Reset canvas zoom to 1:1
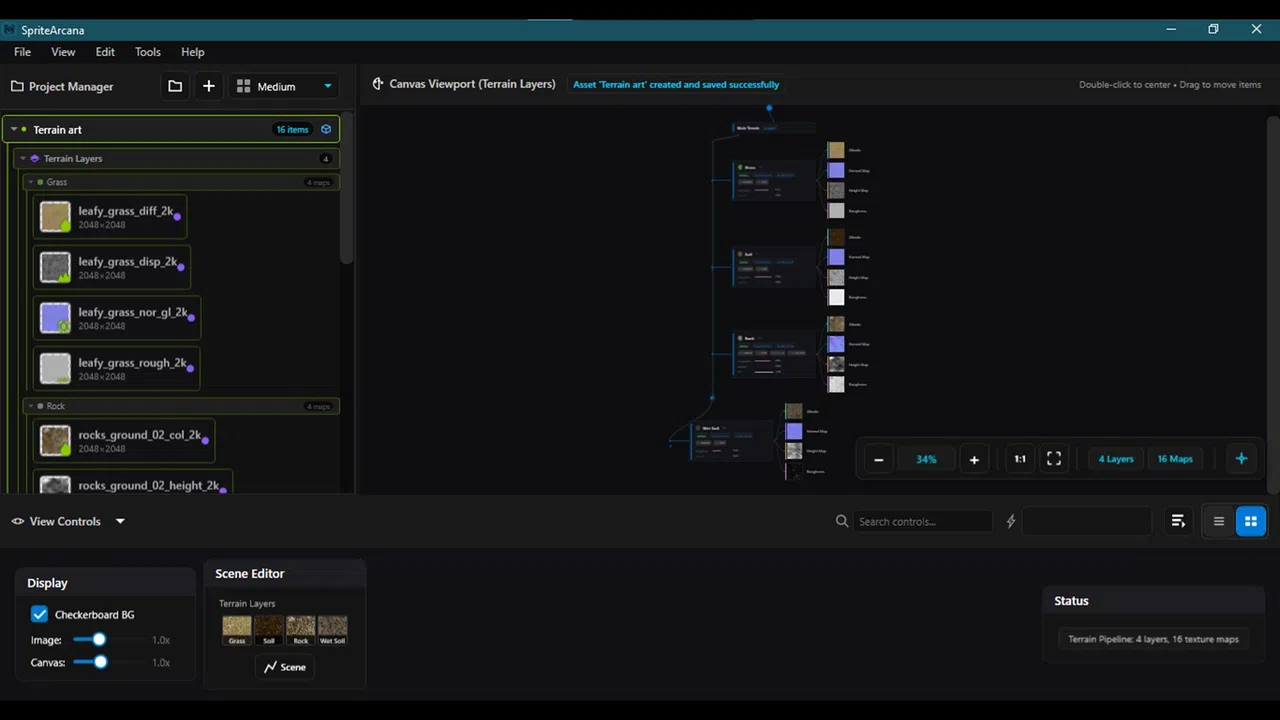Image resolution: width=1280 pixels, height=720 pixels. (1020, 459)
